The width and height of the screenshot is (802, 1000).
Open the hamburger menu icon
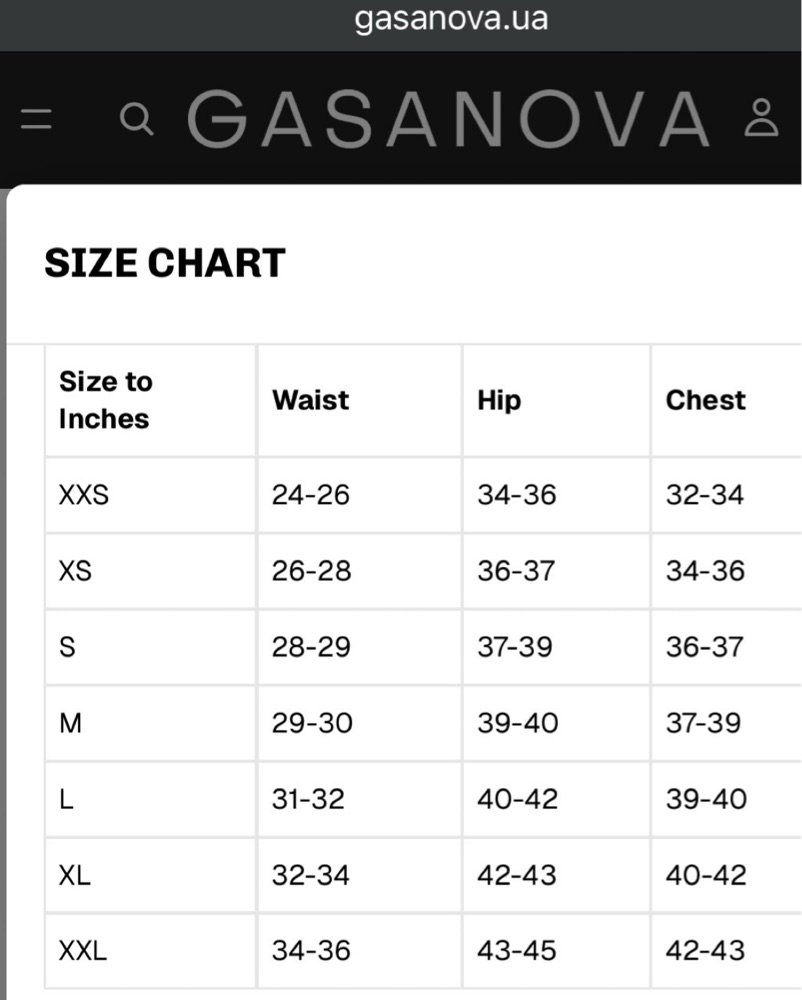tap(36, 119)
